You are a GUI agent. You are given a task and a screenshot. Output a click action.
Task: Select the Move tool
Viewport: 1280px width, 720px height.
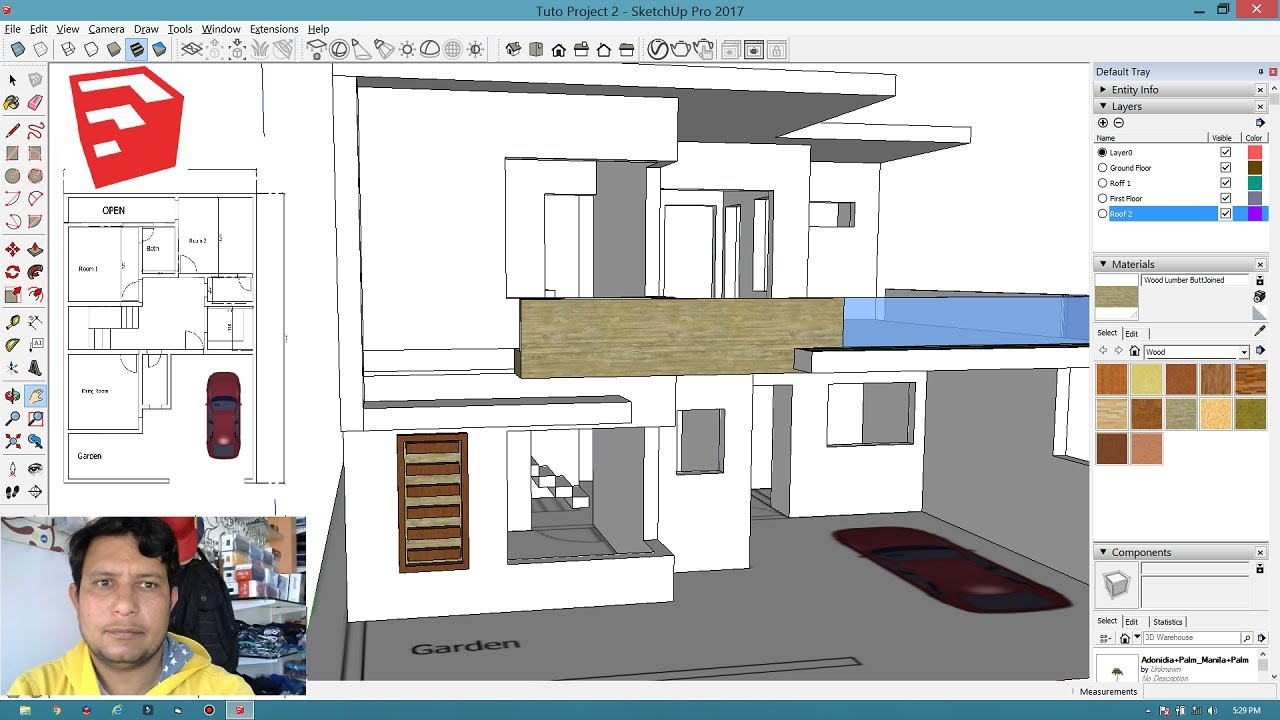point(12,249)
